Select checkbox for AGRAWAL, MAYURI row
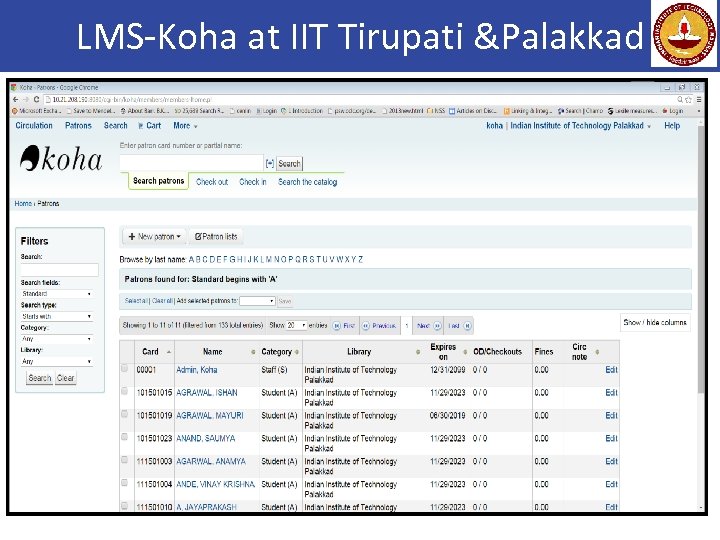720x540 pixels. pos(124,414)
